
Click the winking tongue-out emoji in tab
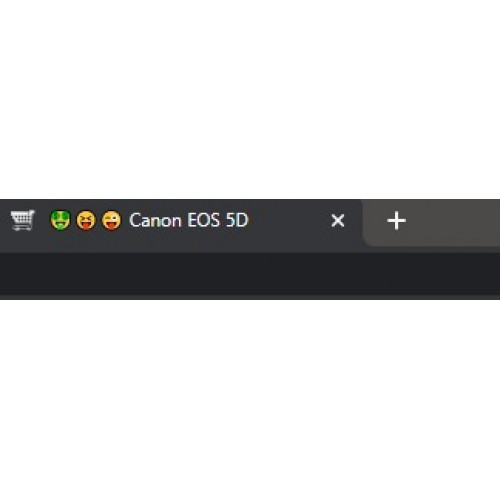(111, 220)
